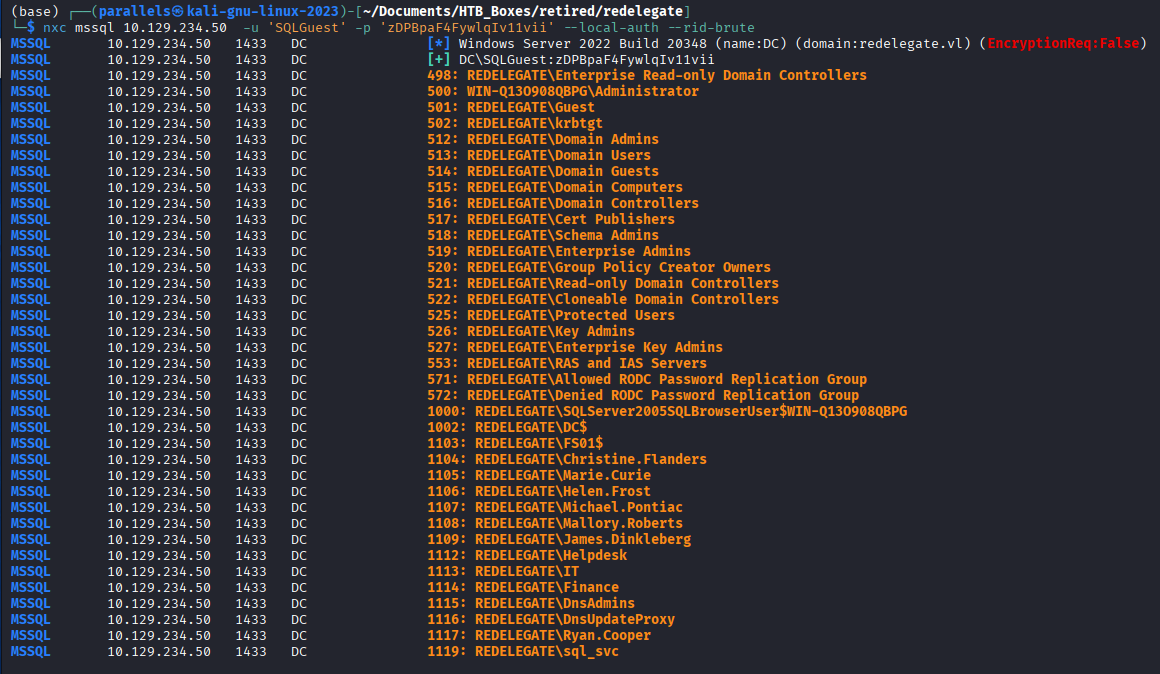The height and width of the screenshot is (674, 1160).
Task: Click the password argument 'zDPBpaF4FywlqIv11vii'
Action: point(468,27)
